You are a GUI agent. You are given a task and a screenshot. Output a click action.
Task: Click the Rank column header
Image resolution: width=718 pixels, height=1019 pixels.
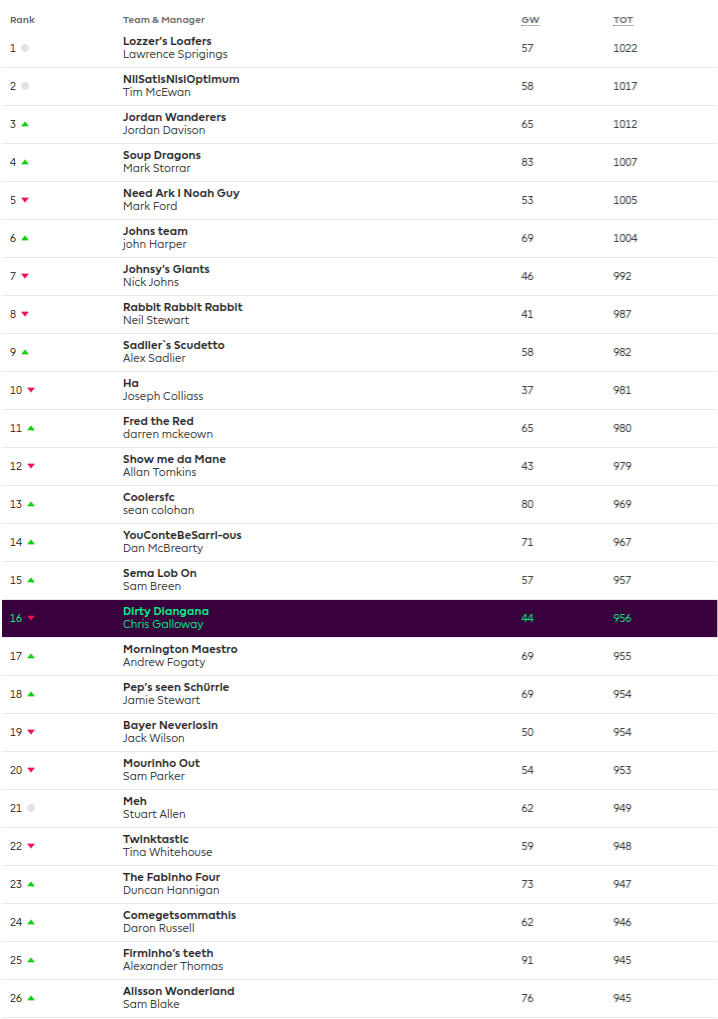(x=22, y=20)
